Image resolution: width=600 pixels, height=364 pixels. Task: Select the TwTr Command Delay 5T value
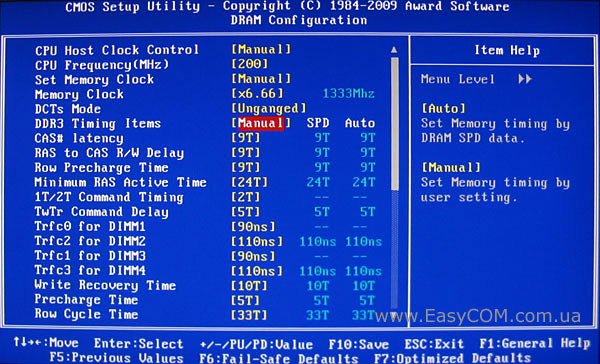coord(246,212)
